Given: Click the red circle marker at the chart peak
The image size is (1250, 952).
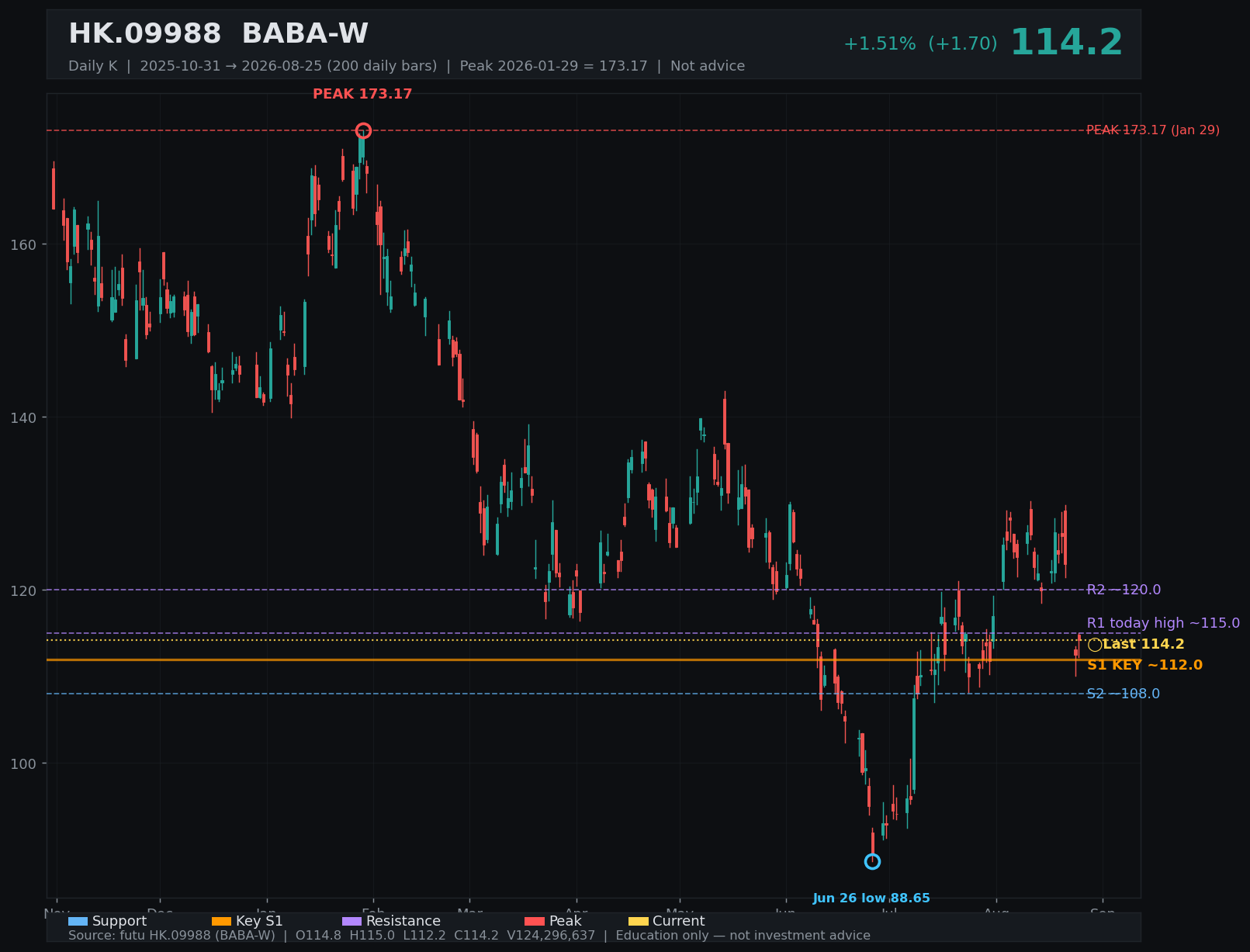Looking at the screenshot, I should coord(363,130).
